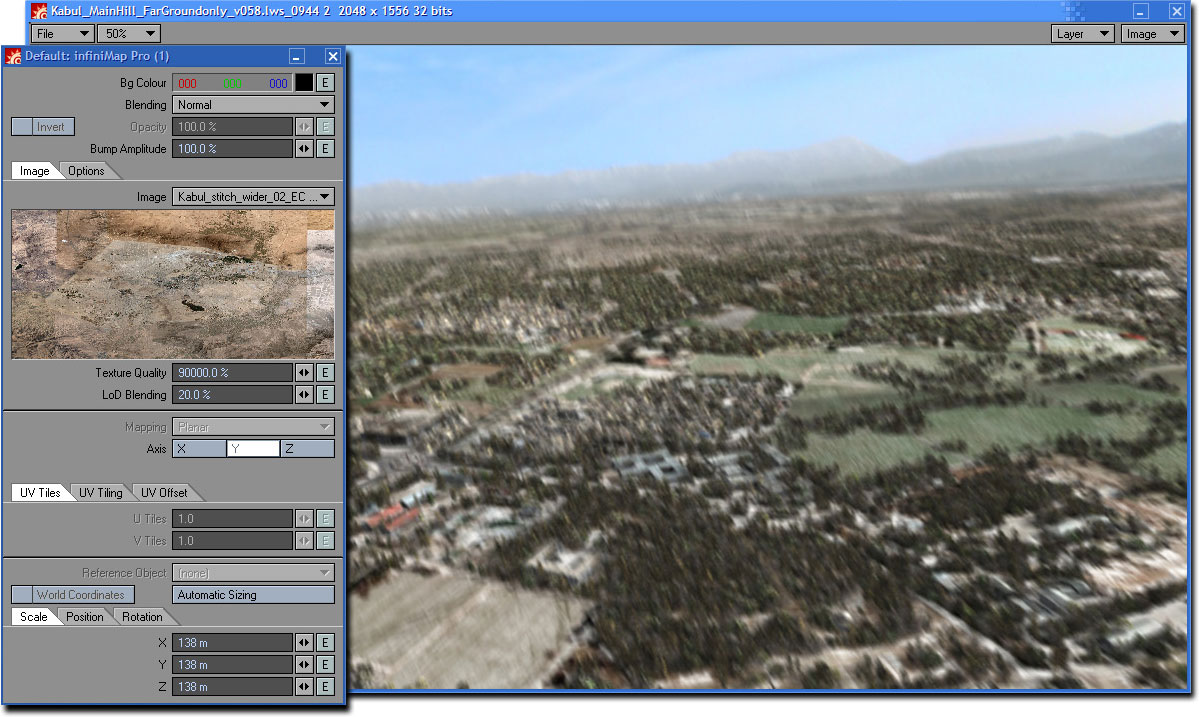
Task: Switch to the Options tab
Action: (86, 171)
